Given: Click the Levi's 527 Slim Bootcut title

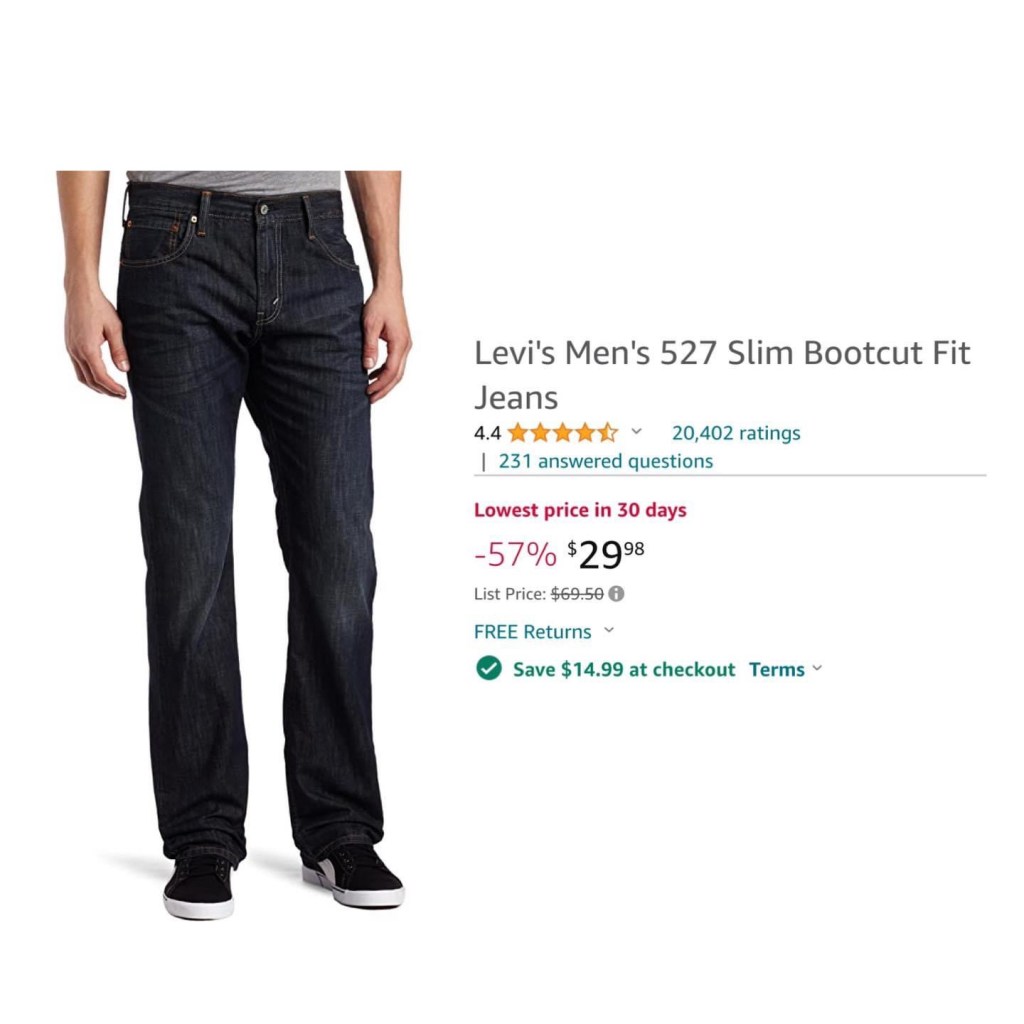Looking at the screenshot, I should pyautogui.click(x=722, y=375).
